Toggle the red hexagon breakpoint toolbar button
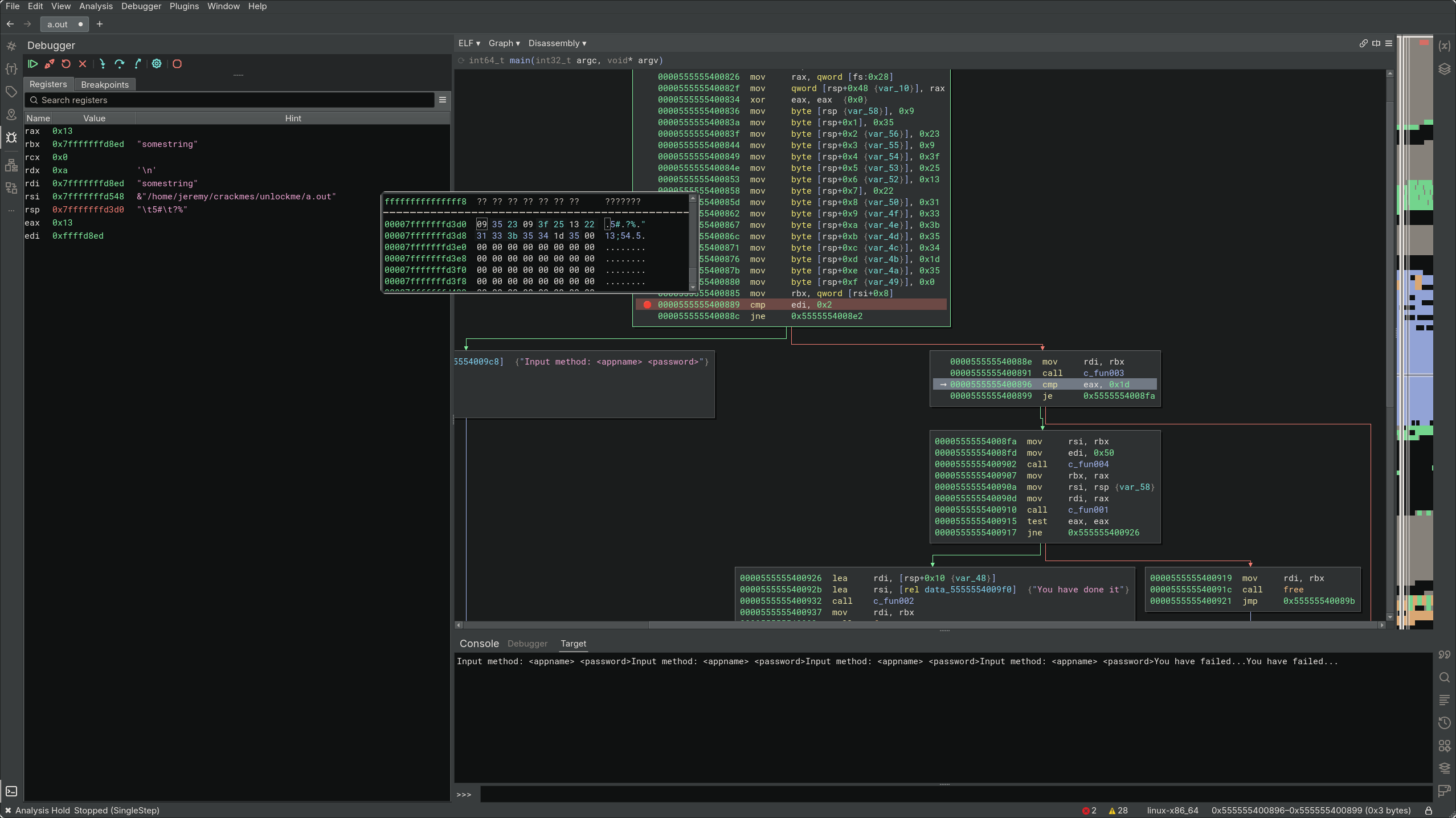 tap(177, 64)
